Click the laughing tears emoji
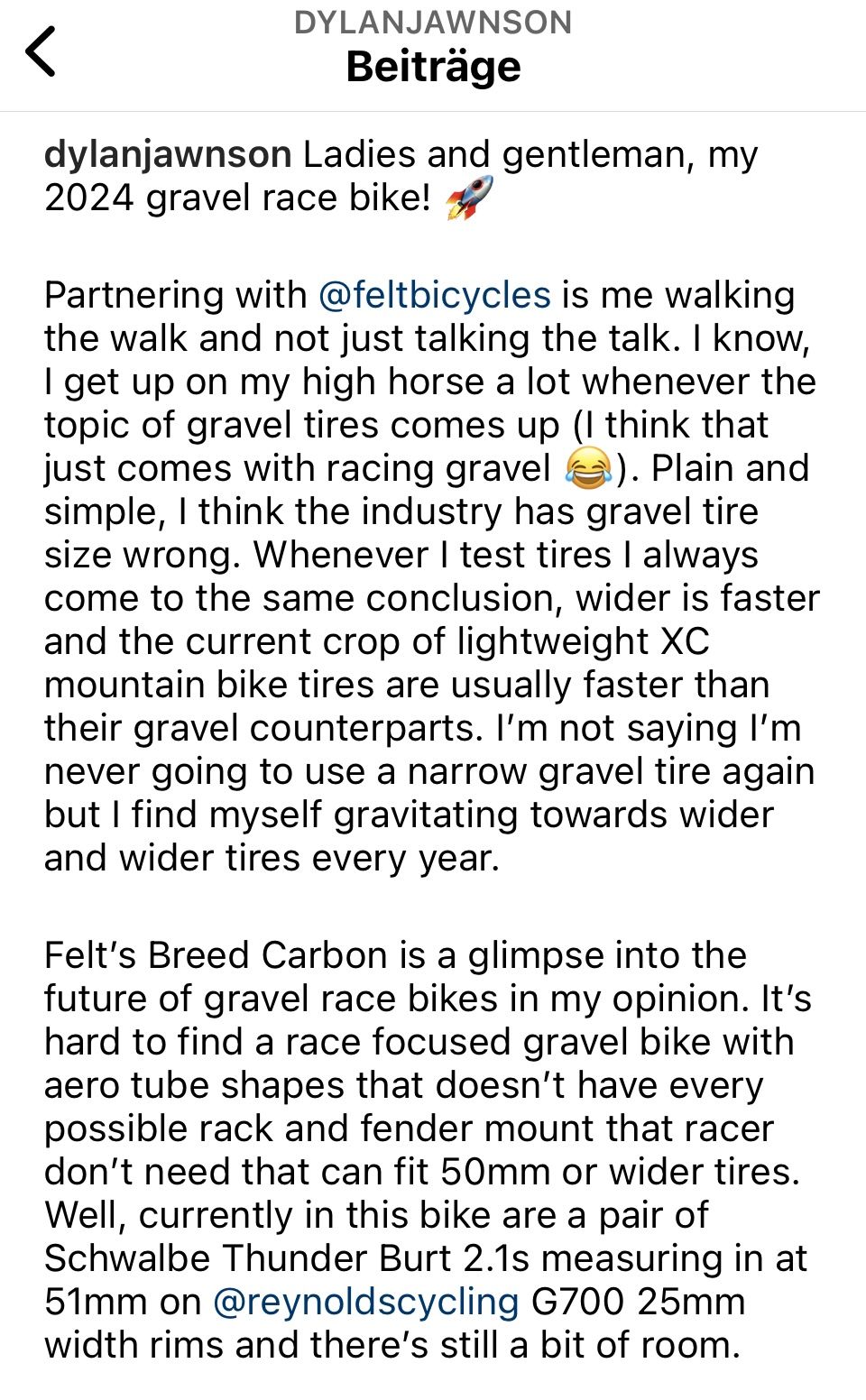866x1400 pixels. click(588, 468)
